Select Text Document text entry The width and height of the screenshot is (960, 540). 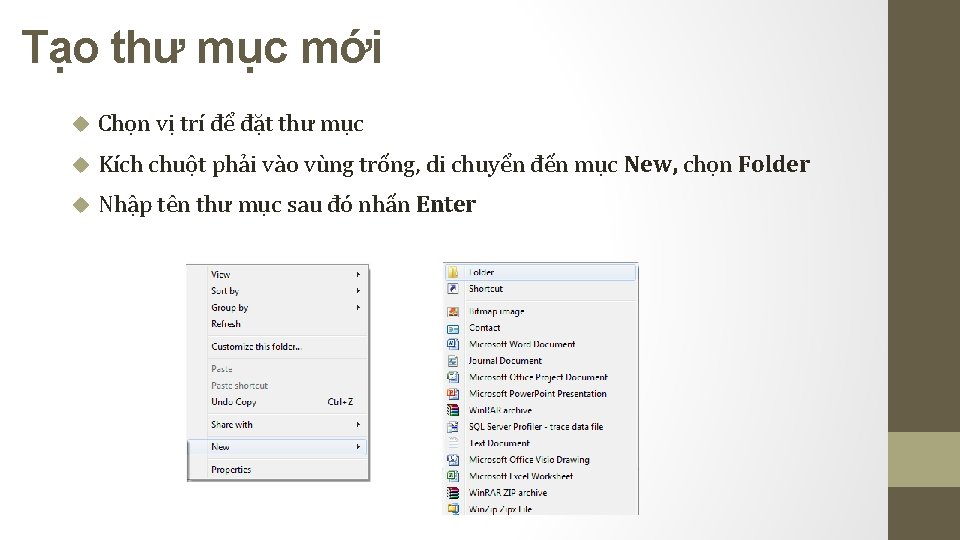coord(500,443)
